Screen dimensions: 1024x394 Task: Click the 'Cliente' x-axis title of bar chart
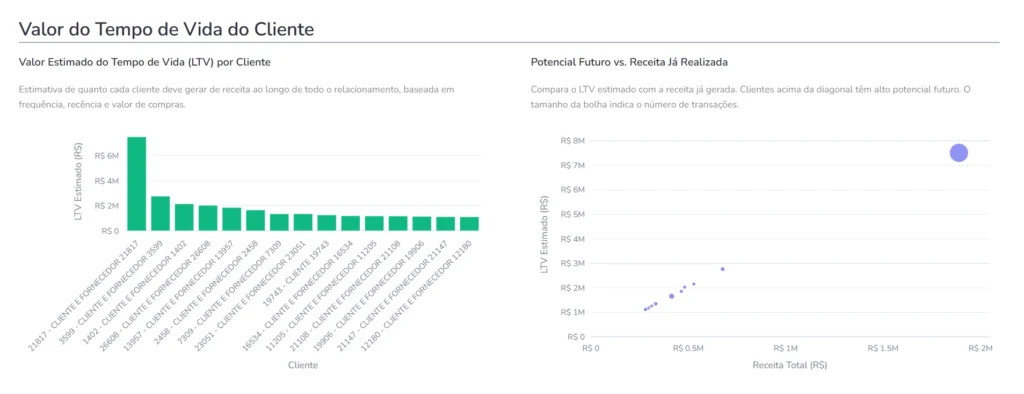(x=303, y=365)
